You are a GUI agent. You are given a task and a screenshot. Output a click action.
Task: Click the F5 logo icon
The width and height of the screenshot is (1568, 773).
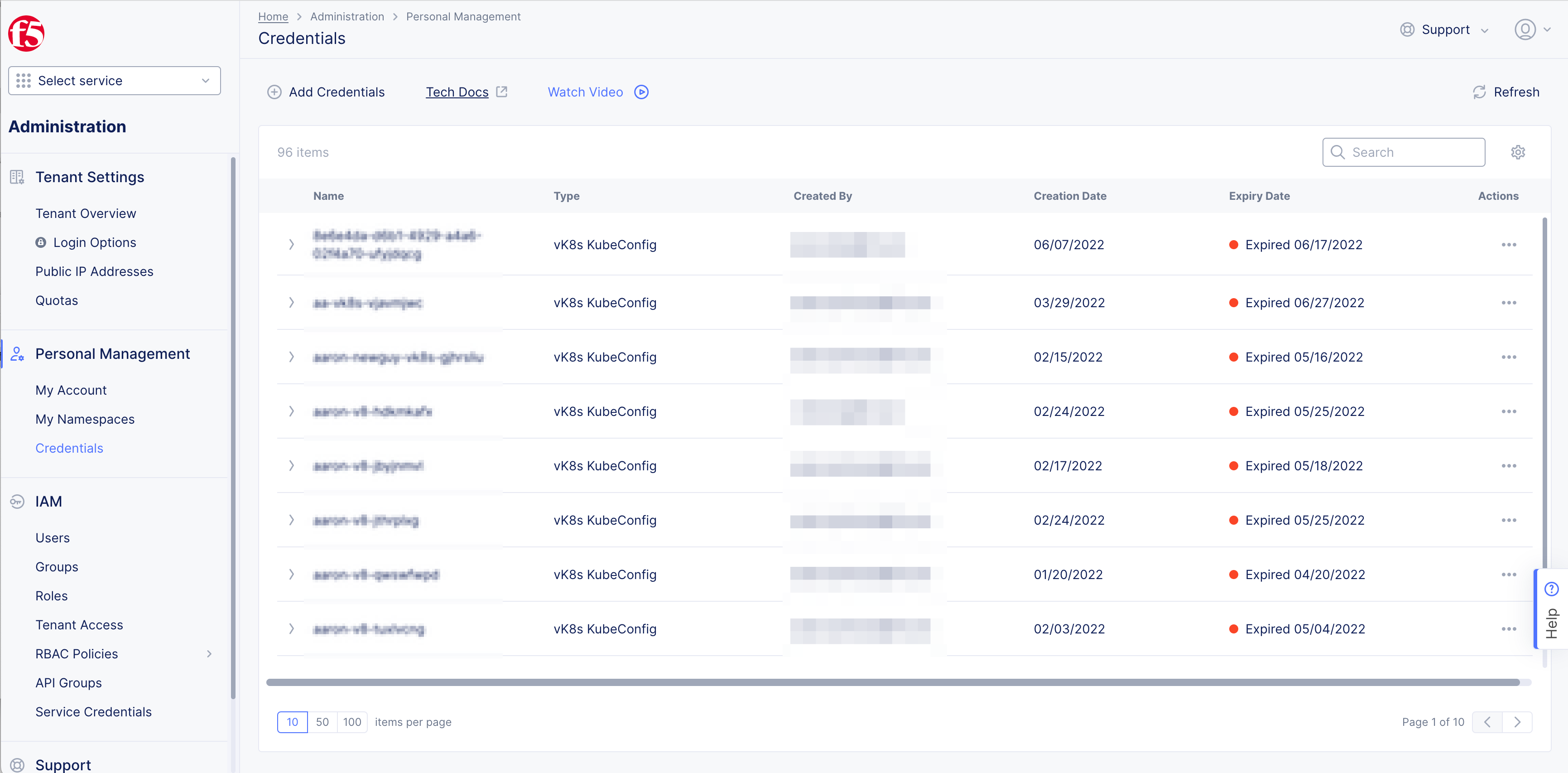pos(26,34)
